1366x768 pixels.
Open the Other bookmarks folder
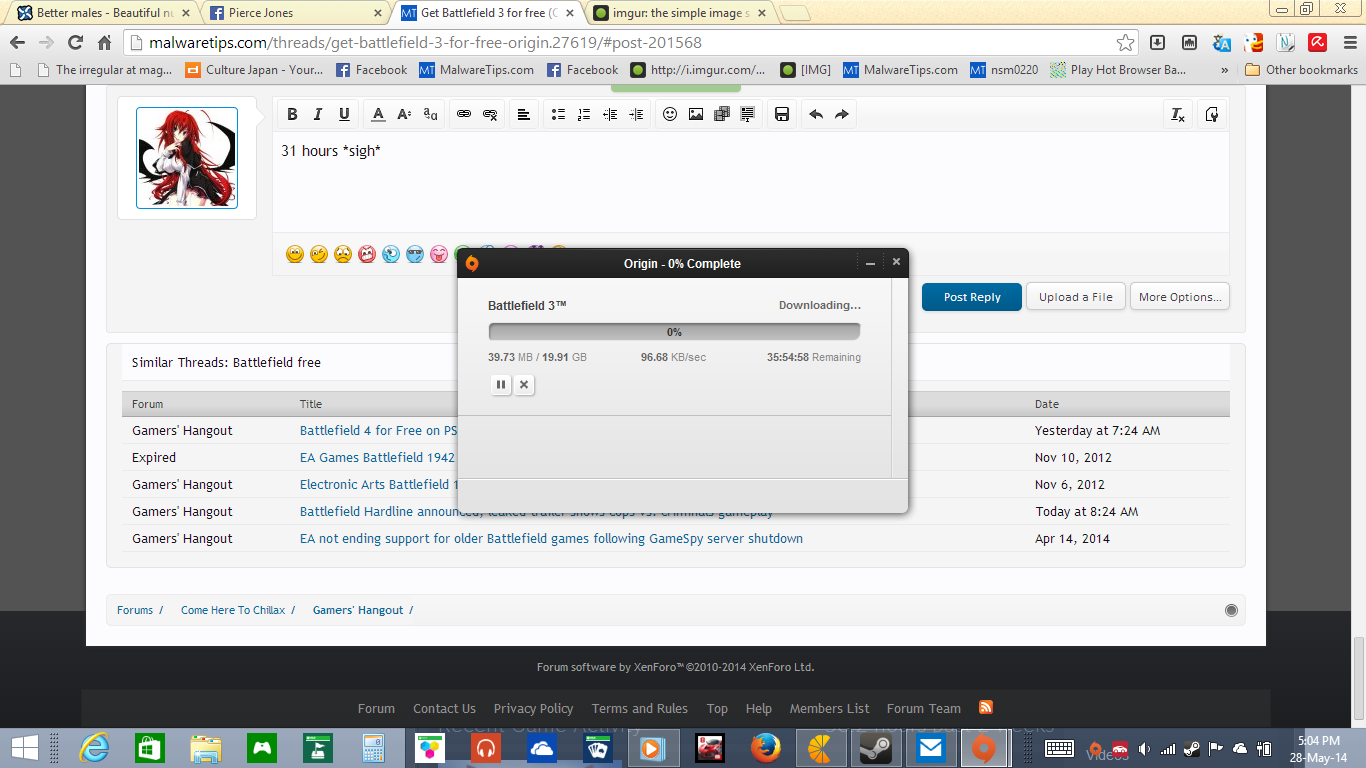pyautogui.click(x=1301, y=70)
